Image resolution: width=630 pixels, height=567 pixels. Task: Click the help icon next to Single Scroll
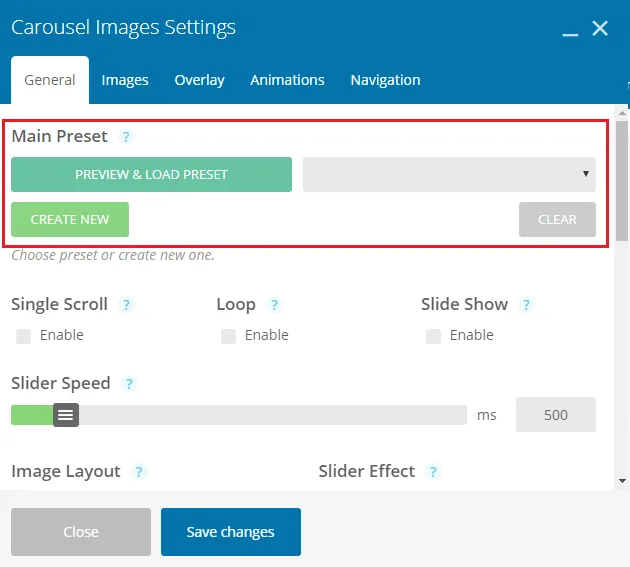click(x=126, y=305)
